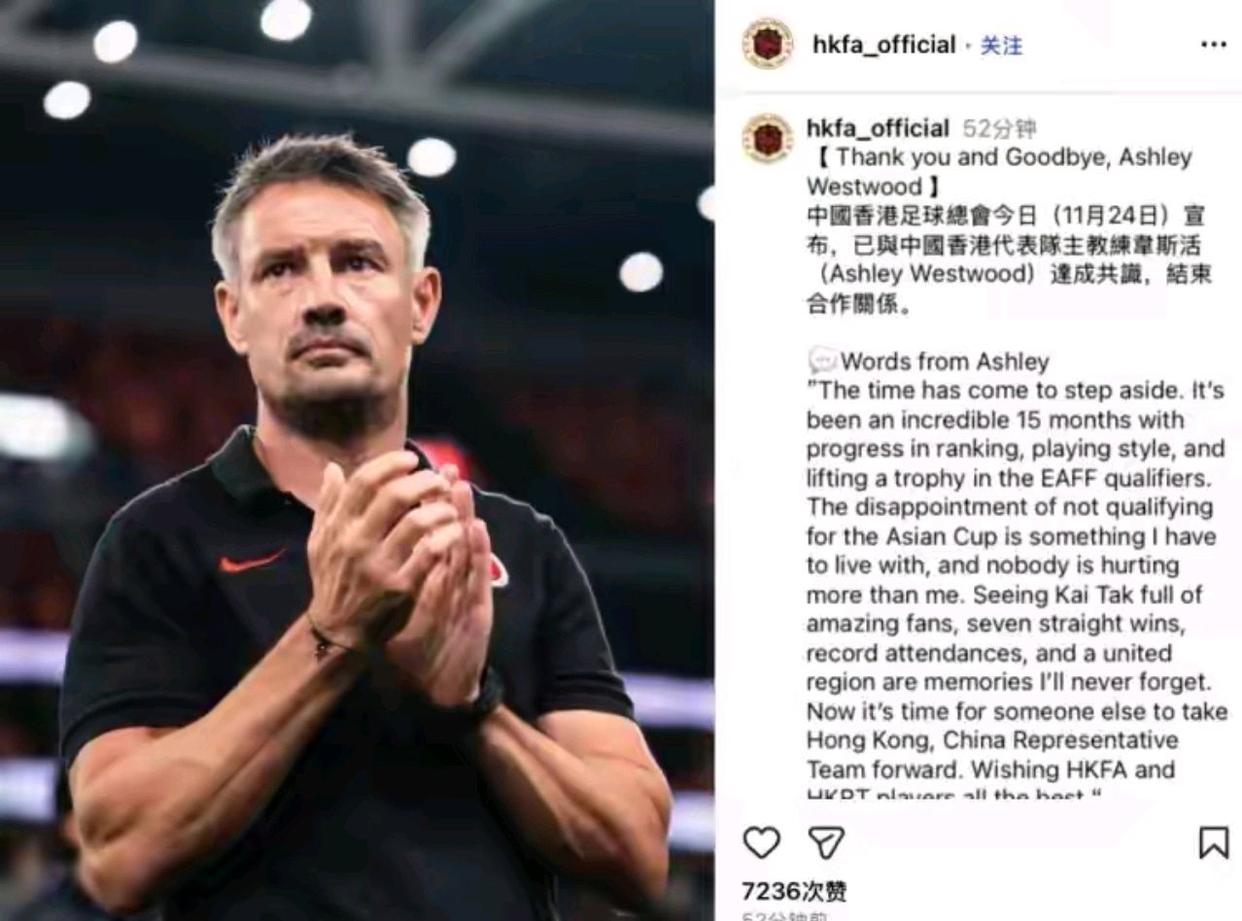Open hkfa_official username in the caption

pyautogui.click(x=878, y=128)
